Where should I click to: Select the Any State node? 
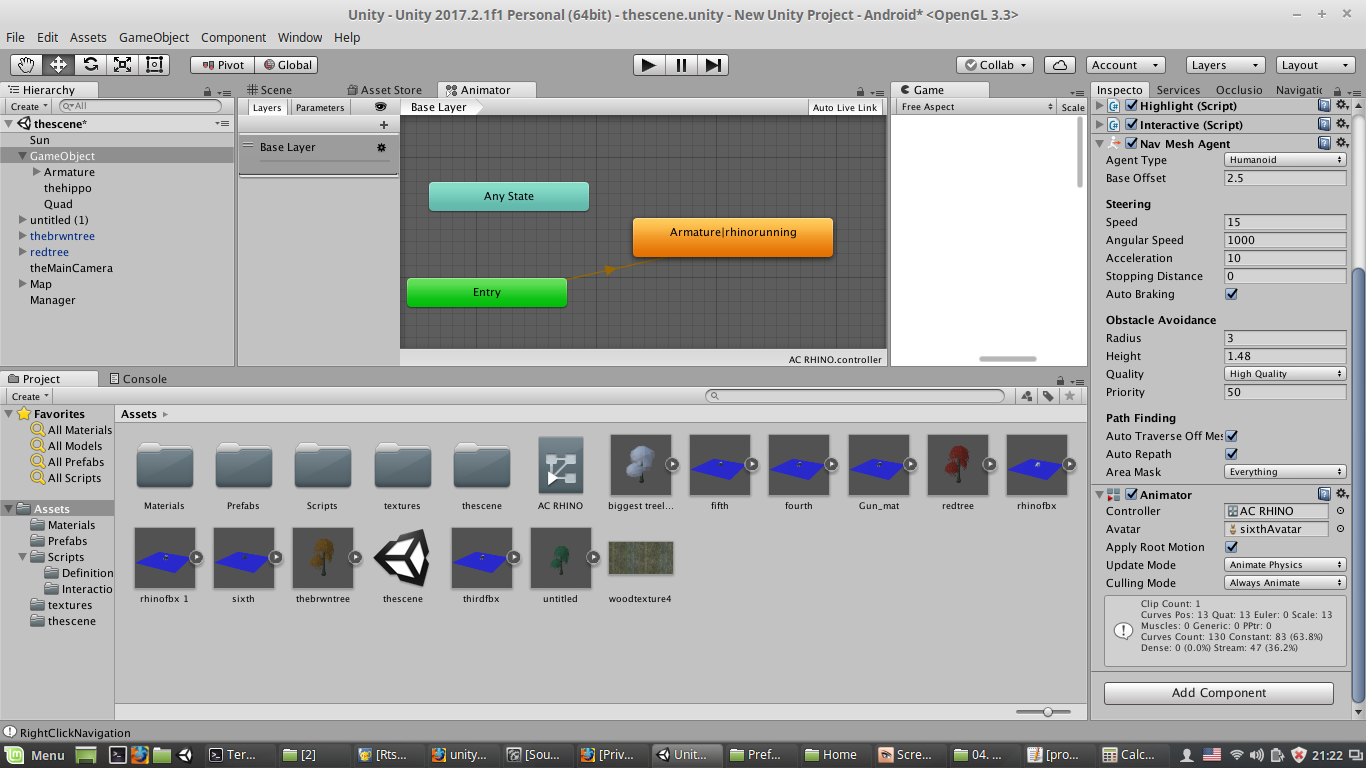point(509,197)
